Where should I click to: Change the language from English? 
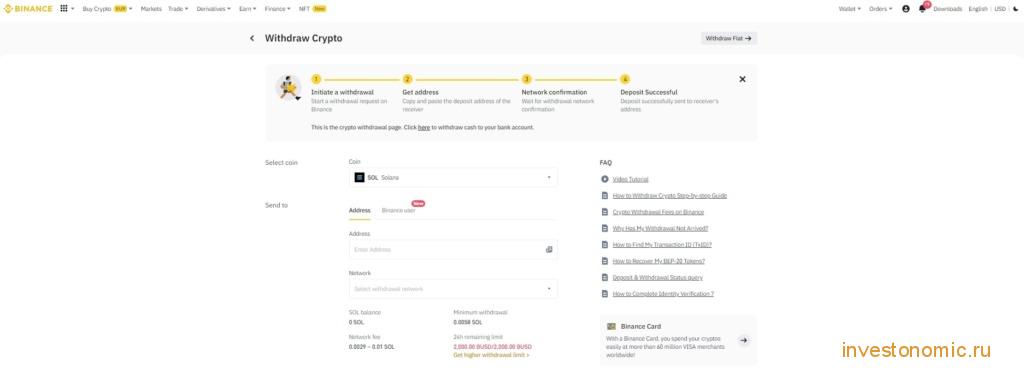[978, 9]
